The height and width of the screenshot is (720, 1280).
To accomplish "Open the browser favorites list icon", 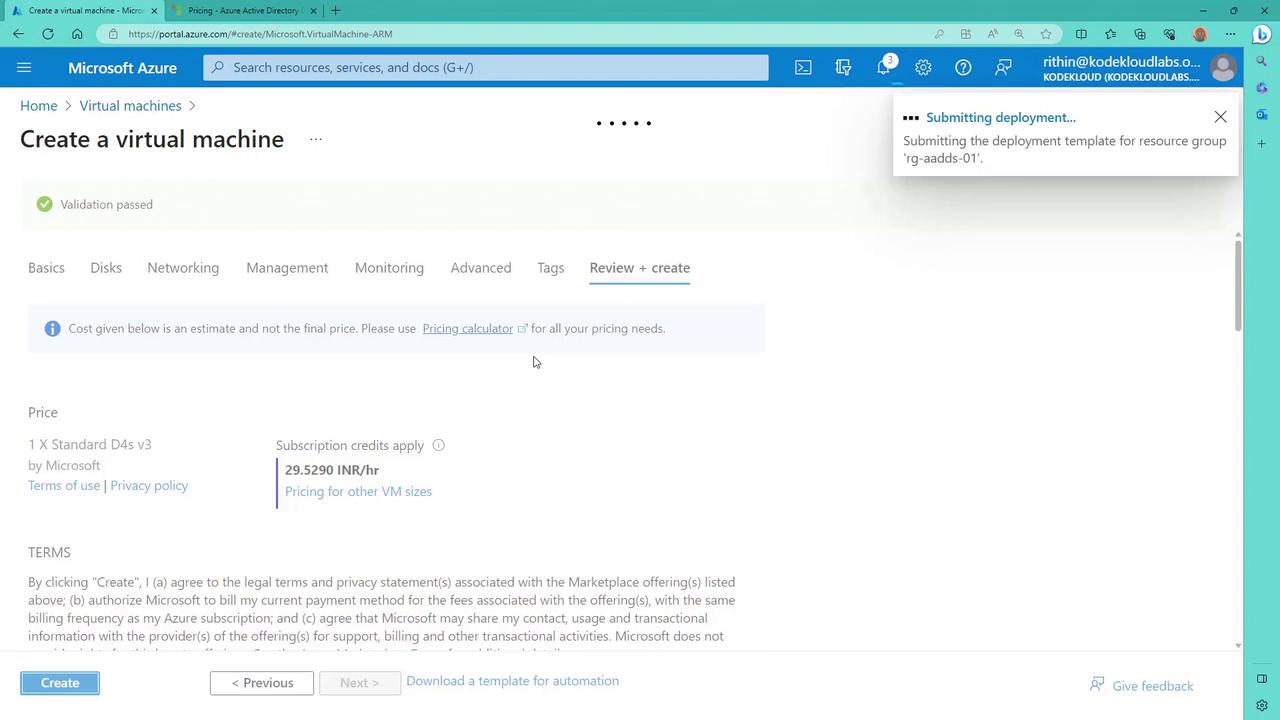I will (x=1110, y=33).
